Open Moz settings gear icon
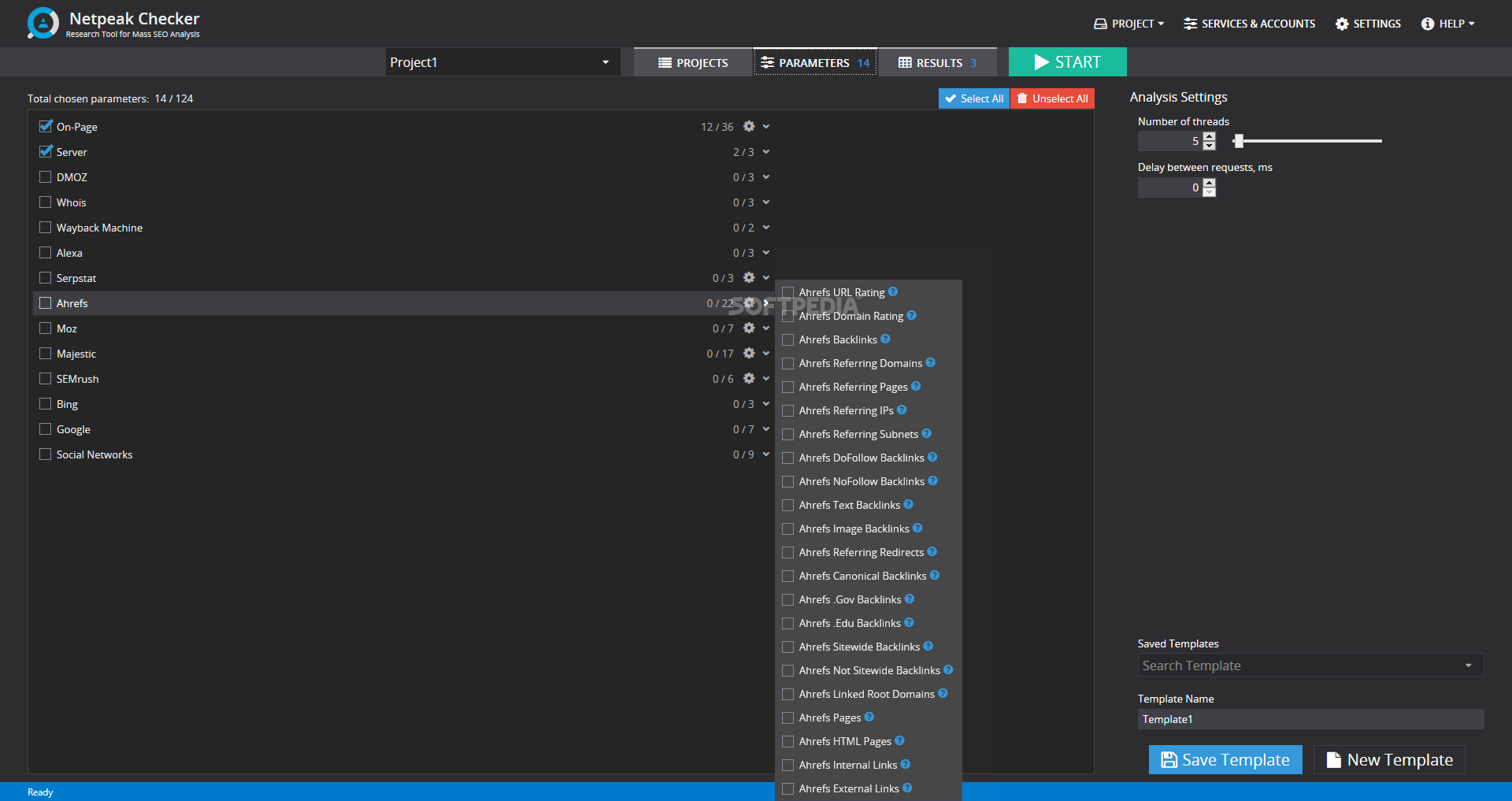 (749, 328)
